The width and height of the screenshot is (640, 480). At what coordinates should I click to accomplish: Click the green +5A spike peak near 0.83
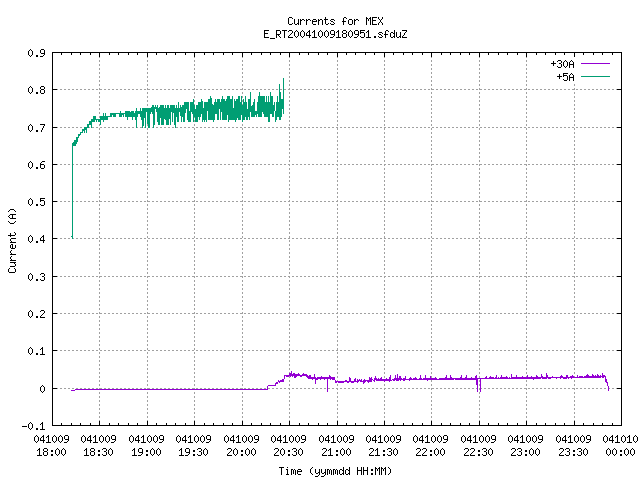283,80
